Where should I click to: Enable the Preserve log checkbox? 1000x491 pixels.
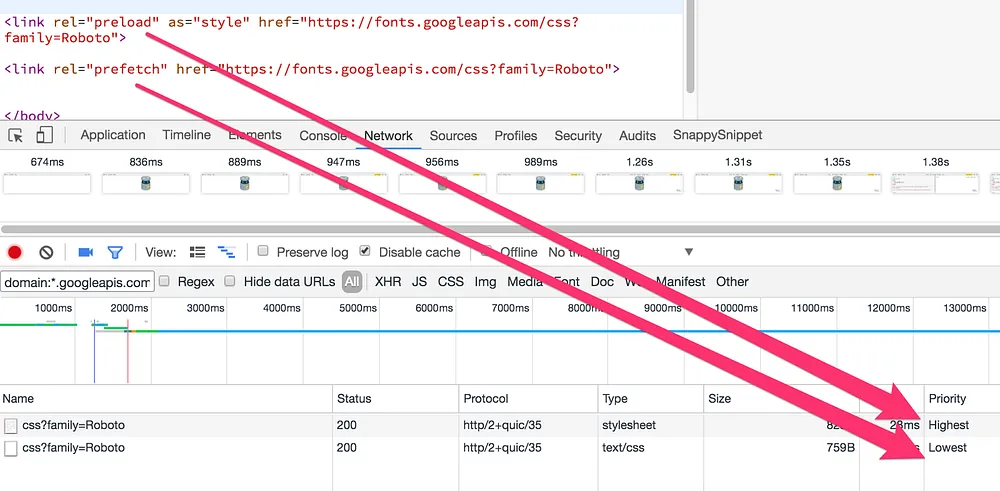click(x=263, y=251)
